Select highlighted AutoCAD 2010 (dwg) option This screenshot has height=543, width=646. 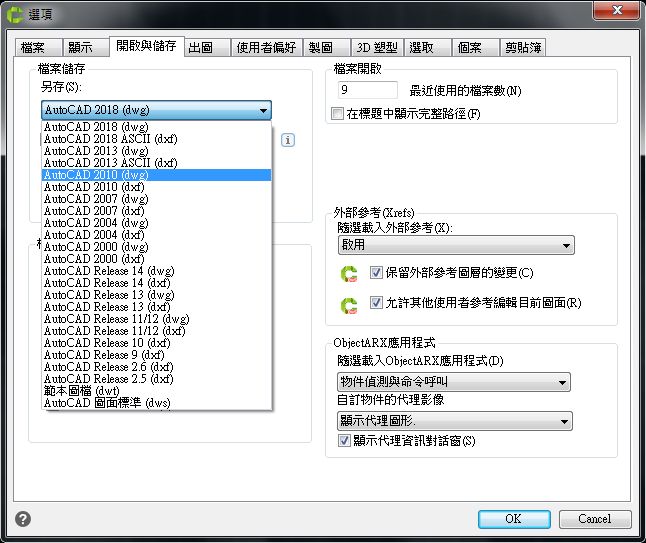tap(157, 175)
